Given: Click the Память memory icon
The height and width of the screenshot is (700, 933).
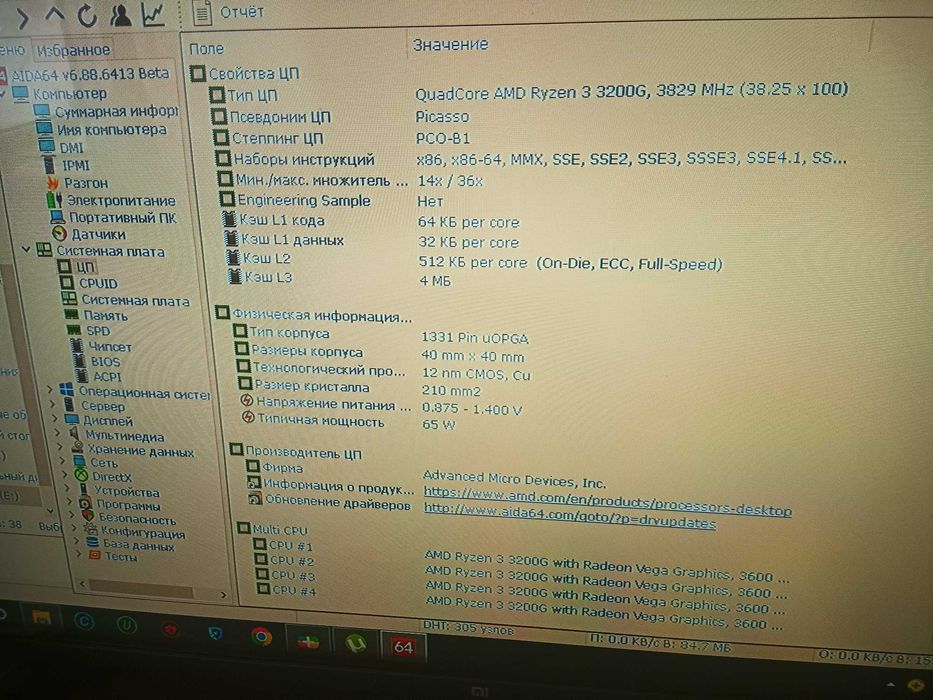Looking at the screenshot, I should [71, 314].
